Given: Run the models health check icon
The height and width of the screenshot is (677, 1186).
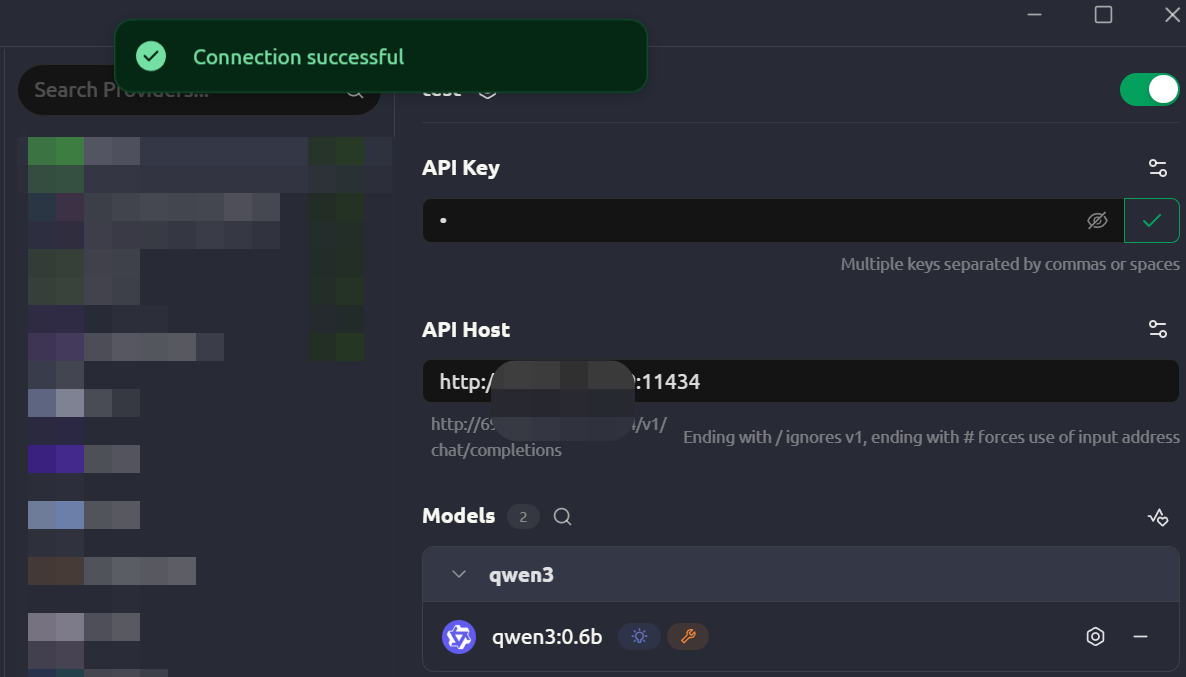Looking at the screenshot, I should pos(1157,517).
